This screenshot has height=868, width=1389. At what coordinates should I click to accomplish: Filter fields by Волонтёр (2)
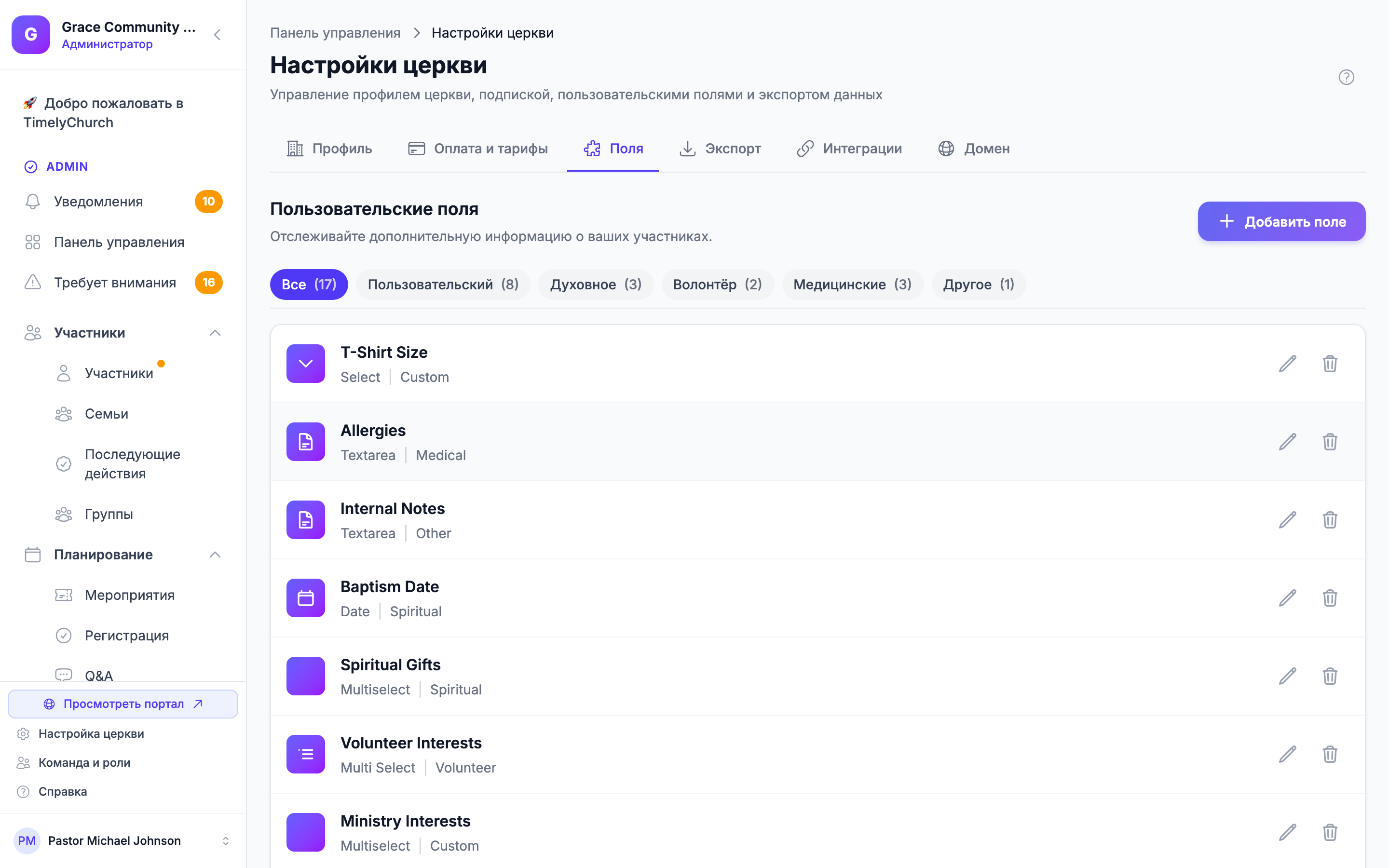click(718, 284)
